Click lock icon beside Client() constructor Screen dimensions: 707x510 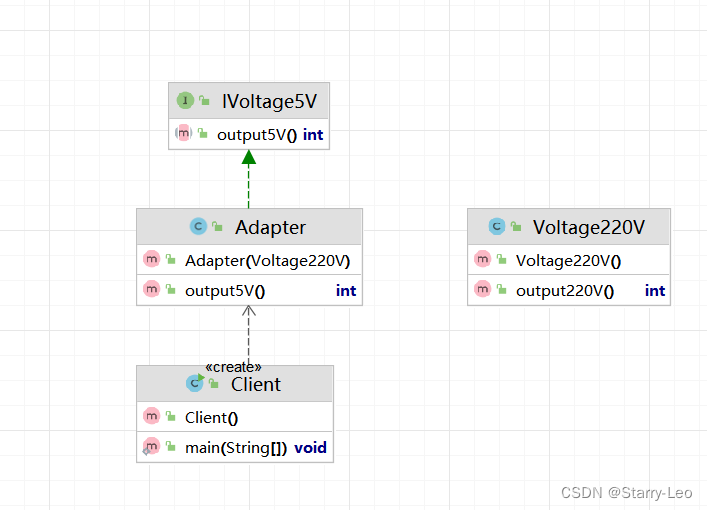tap(170, 416)
